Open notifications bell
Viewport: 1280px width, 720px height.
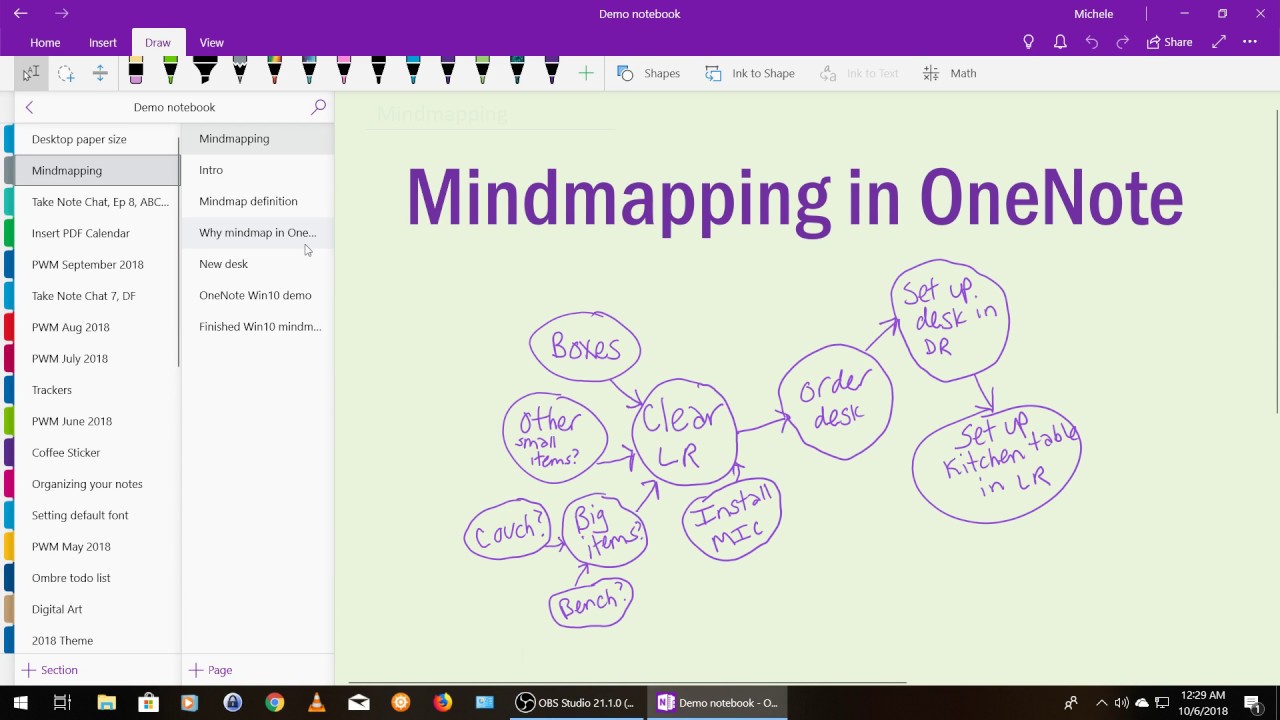(1060, 42)
